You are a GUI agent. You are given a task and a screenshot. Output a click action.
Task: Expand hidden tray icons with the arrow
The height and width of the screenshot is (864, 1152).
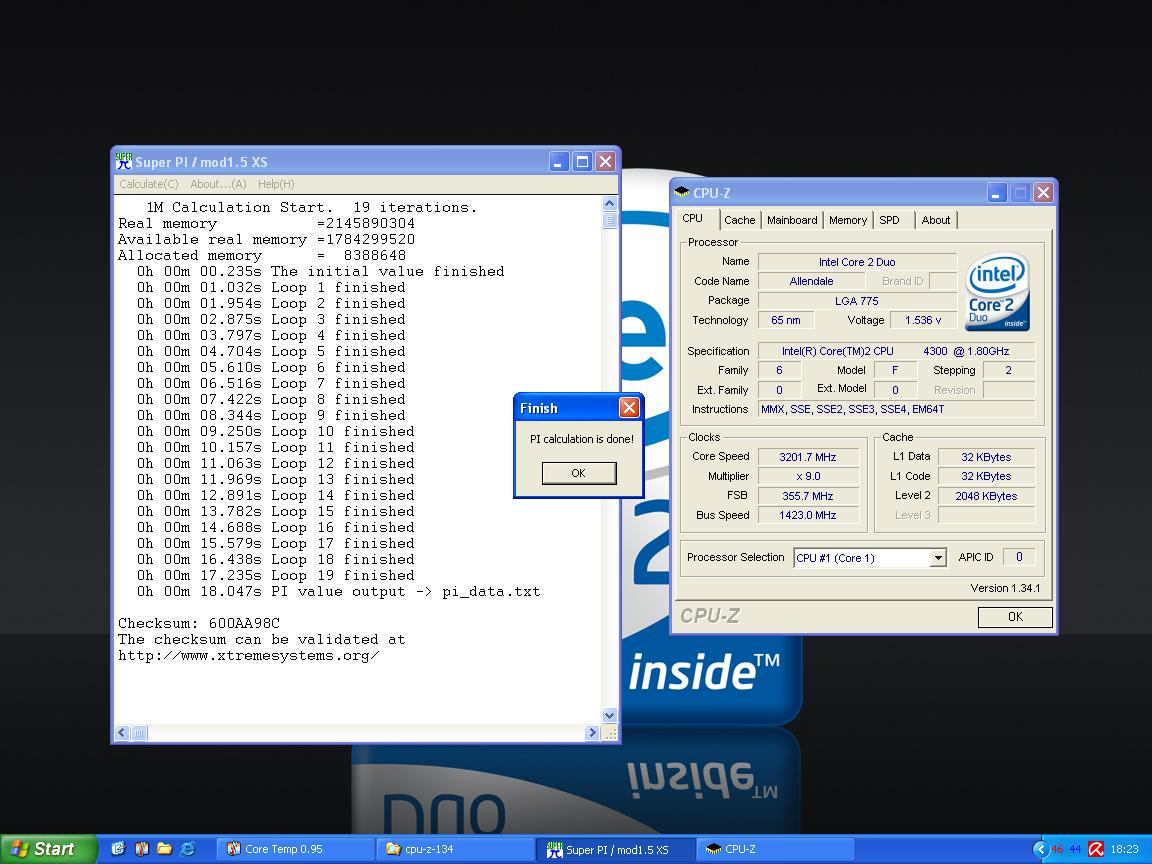pos(1040,849)
